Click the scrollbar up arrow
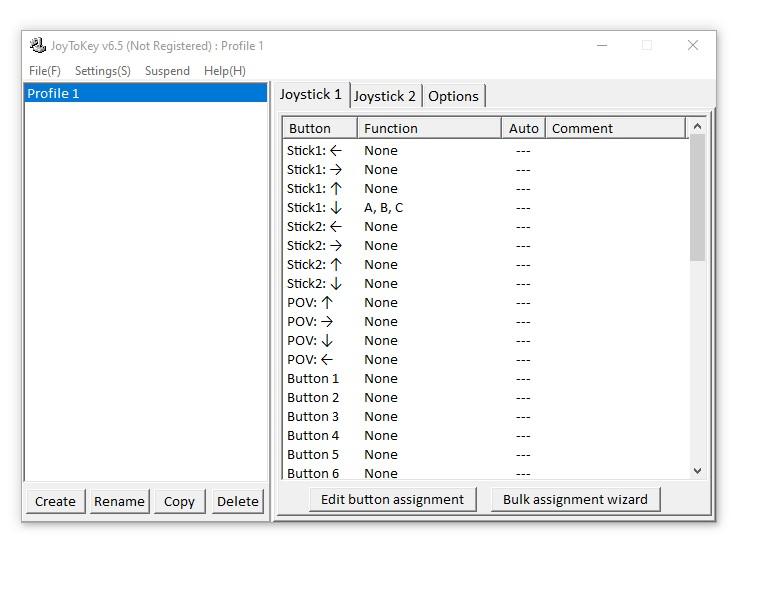This screenshot has width=778, height=604. click(697, 127)
